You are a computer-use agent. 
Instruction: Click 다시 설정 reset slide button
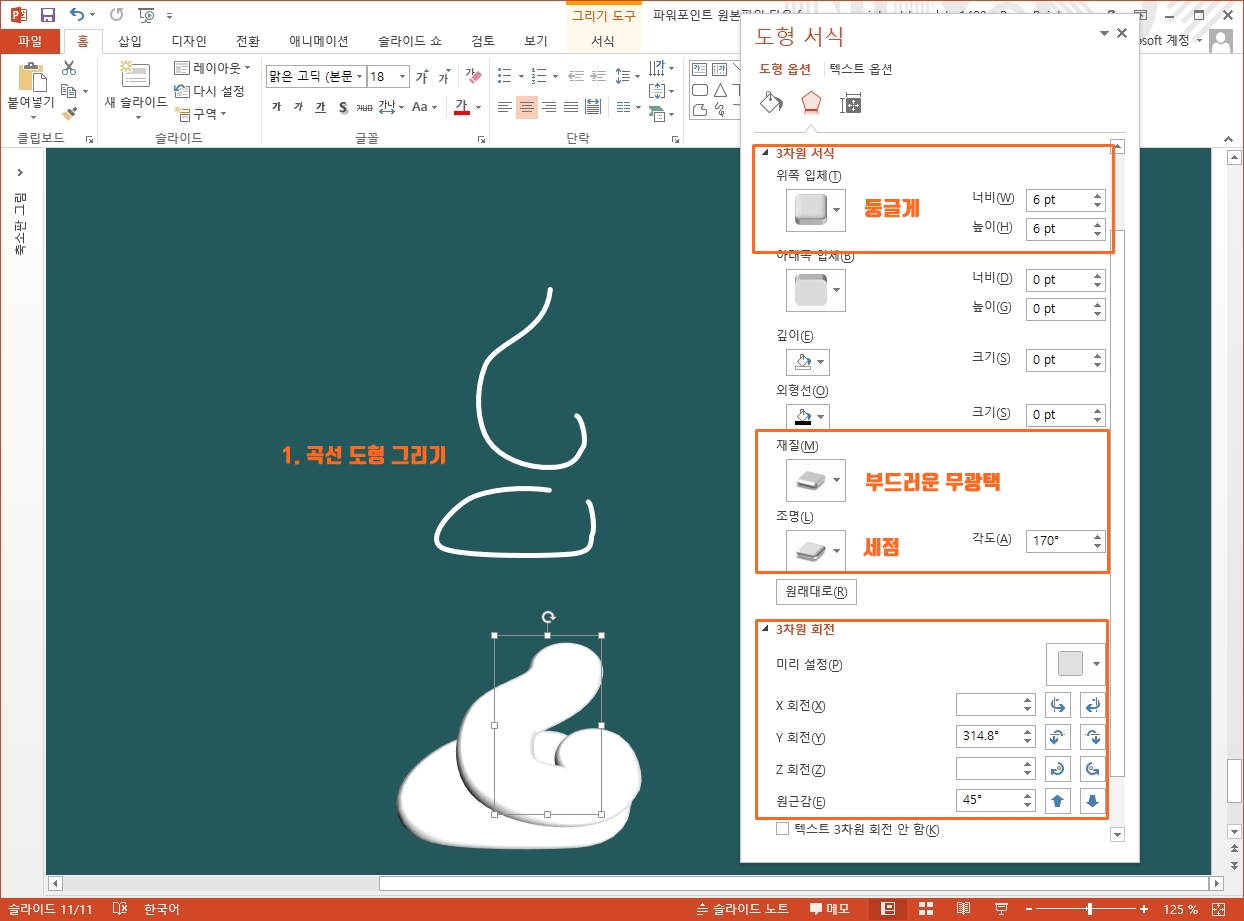[210, 91]
